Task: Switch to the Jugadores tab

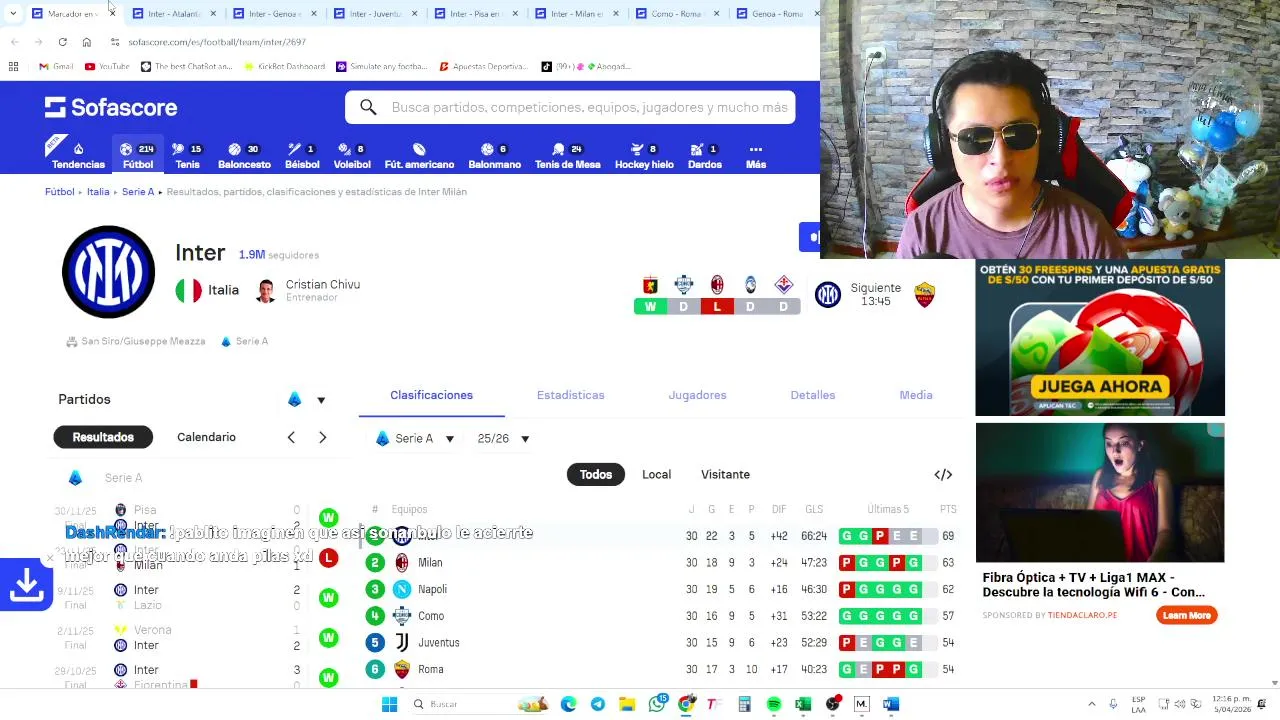Action: (697, 395)
